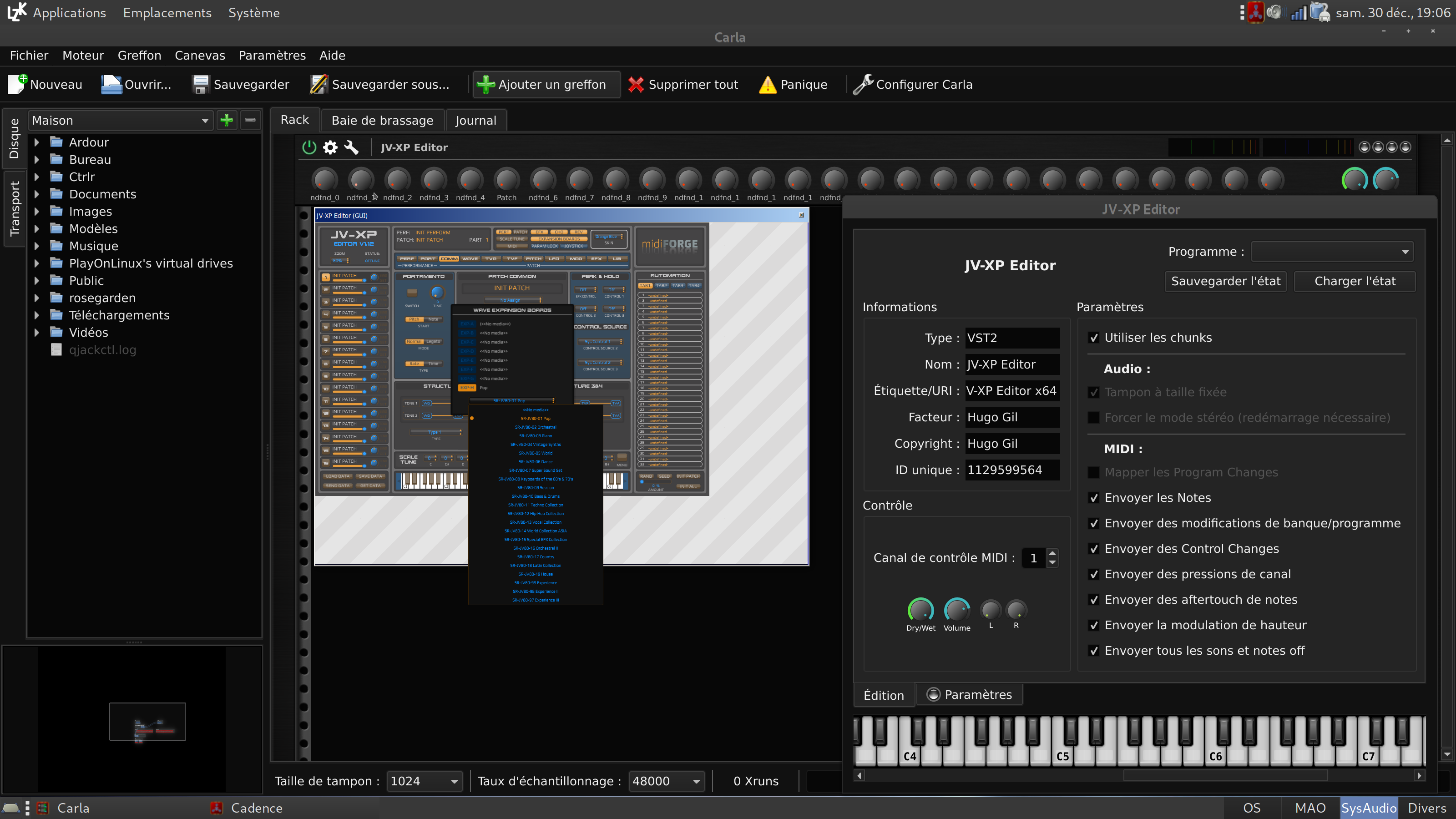Open the Programme dropdown
Viewport: 1456px width, 819px height.
pyautogui.click(x=1332, y=252)
